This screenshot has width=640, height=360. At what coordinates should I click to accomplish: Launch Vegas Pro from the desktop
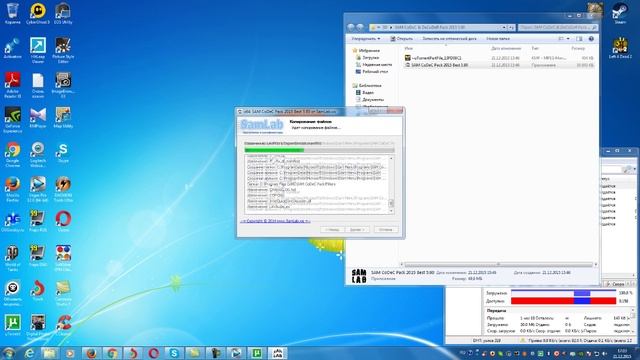click(x=38, y=189)
